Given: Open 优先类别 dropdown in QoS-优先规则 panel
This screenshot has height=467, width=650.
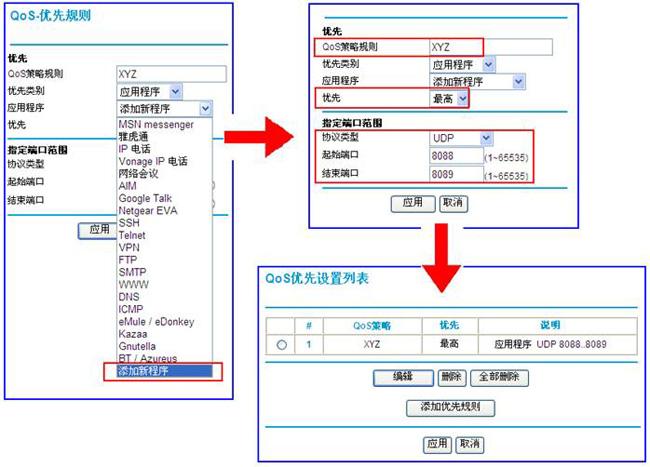Looking at the screenshot, I should [149, 92].
